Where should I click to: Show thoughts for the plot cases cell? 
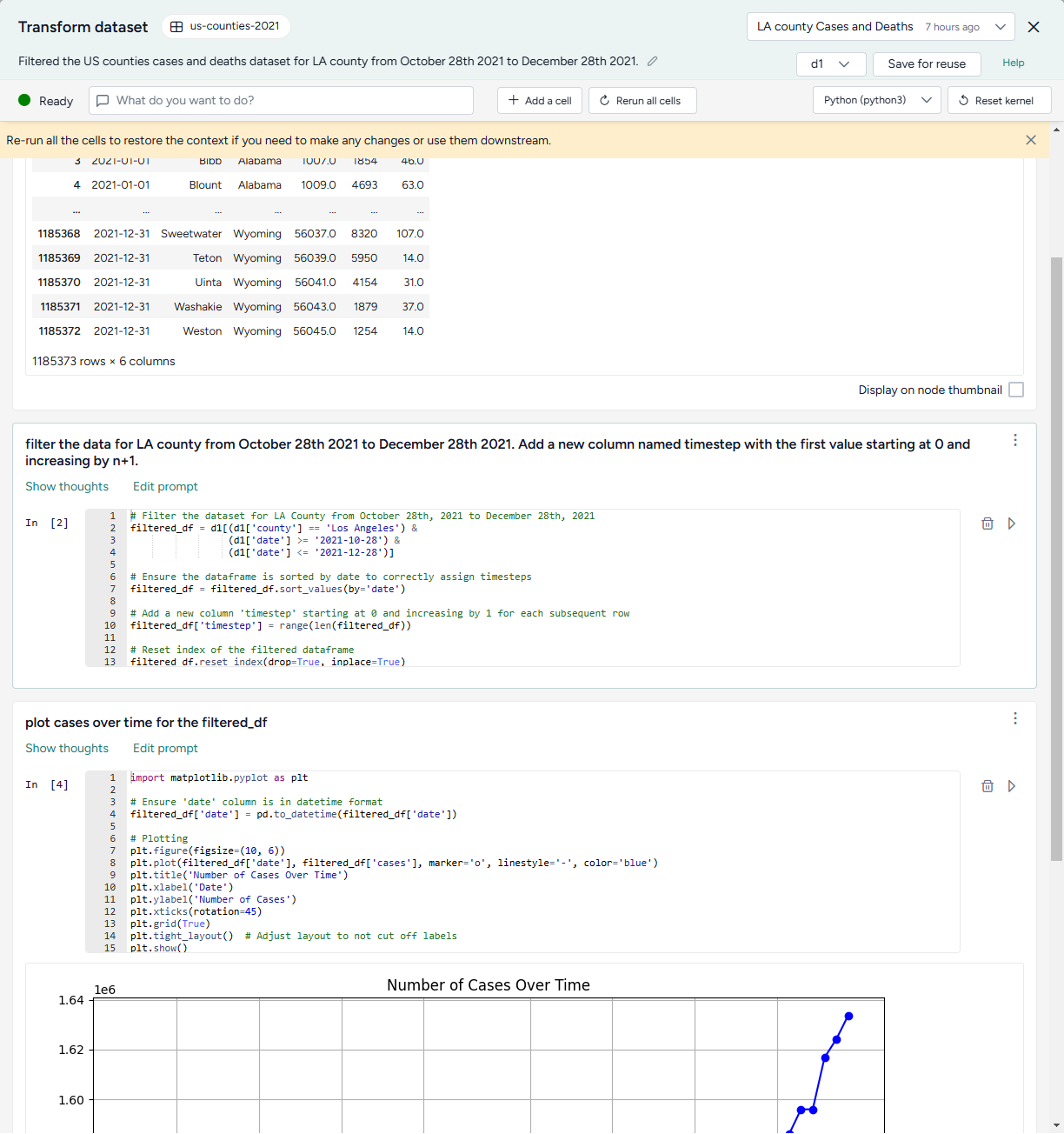pos(67,748)
